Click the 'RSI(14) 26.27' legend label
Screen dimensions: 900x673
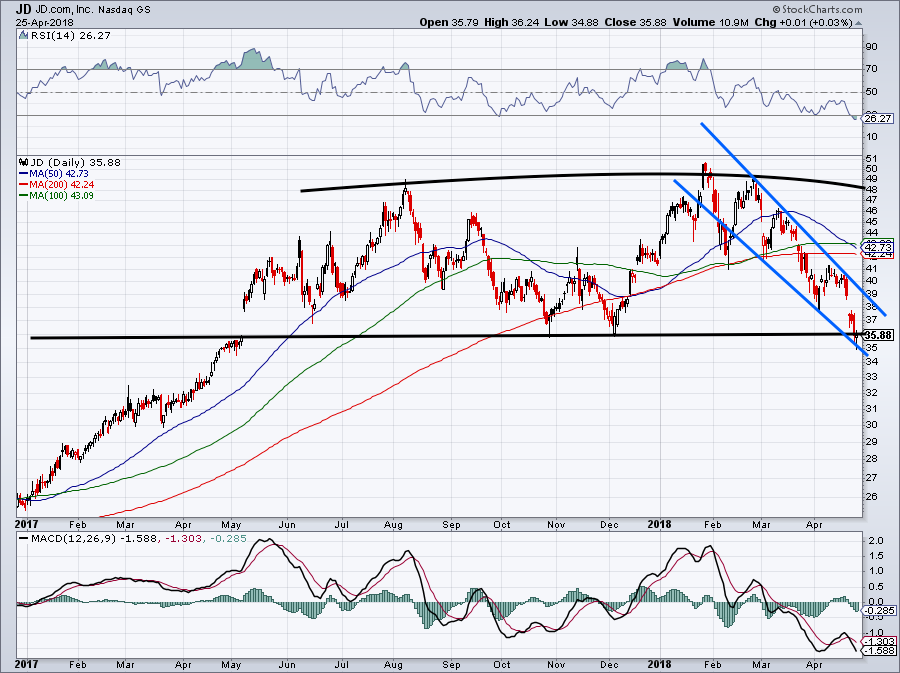pos(71,35)
